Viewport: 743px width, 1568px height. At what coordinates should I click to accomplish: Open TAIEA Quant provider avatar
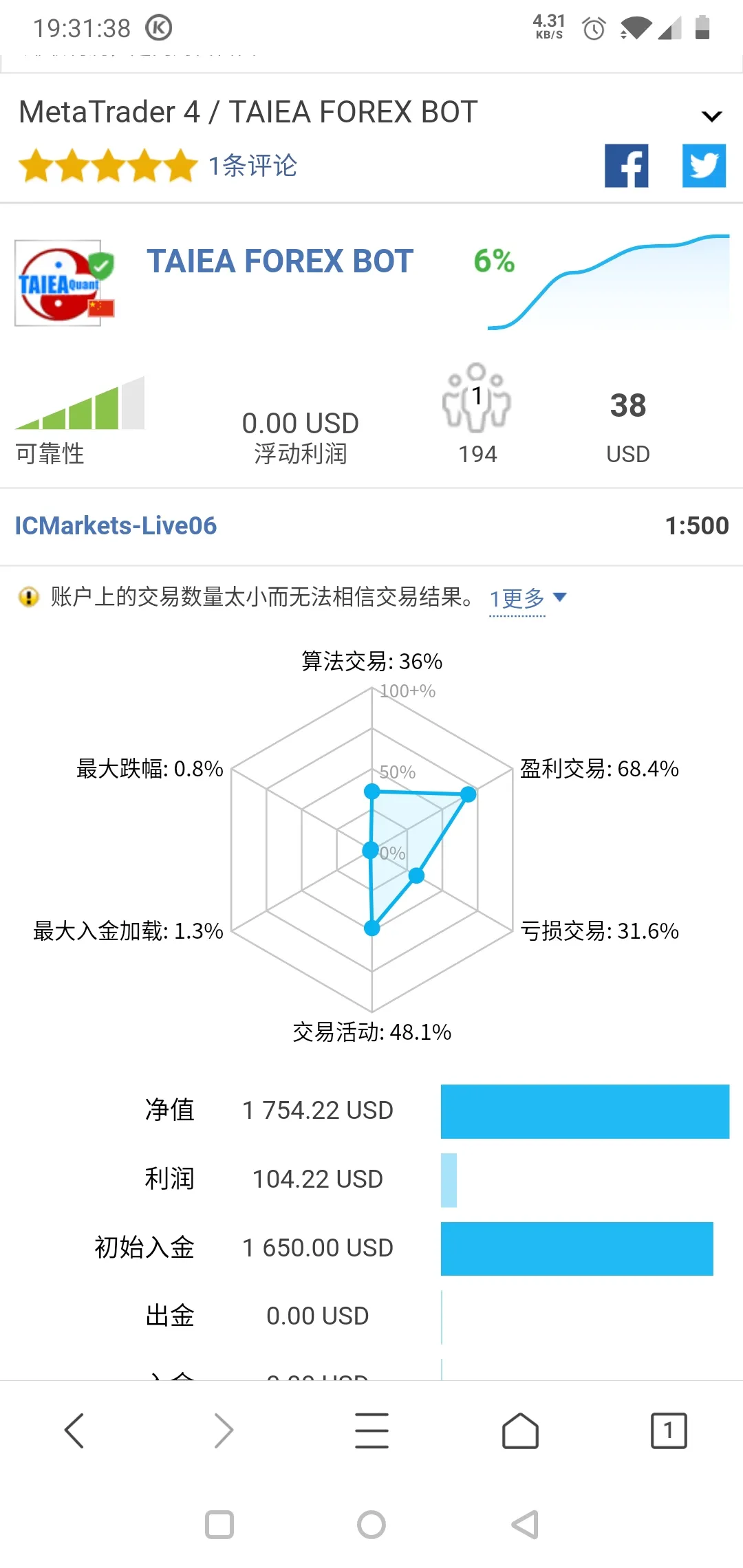pyautogui.click(x=64, y=283)
